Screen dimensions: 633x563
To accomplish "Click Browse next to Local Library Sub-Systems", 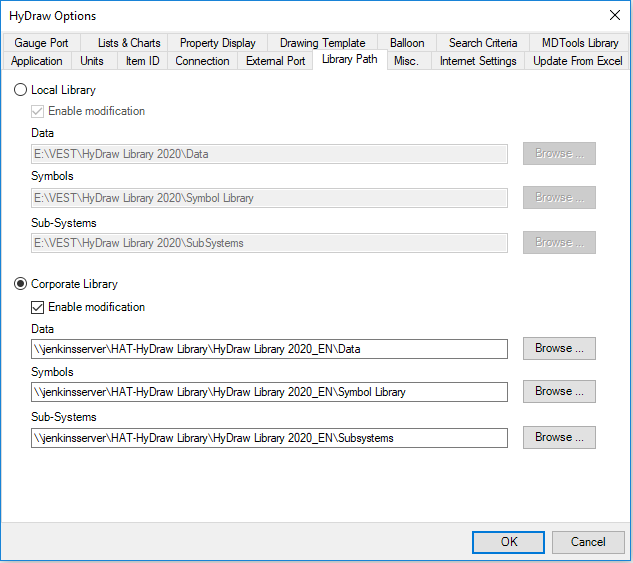I will click(x=559, y=242).
